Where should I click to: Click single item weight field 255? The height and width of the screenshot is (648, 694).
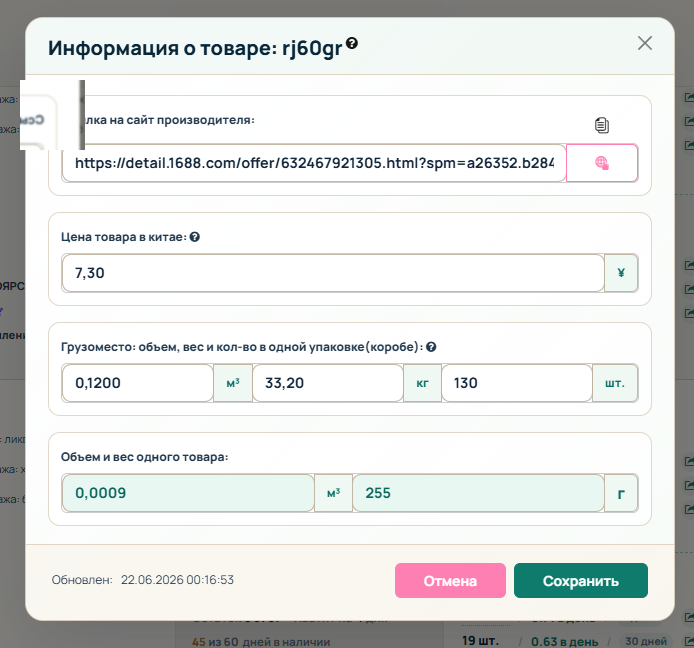478,493
